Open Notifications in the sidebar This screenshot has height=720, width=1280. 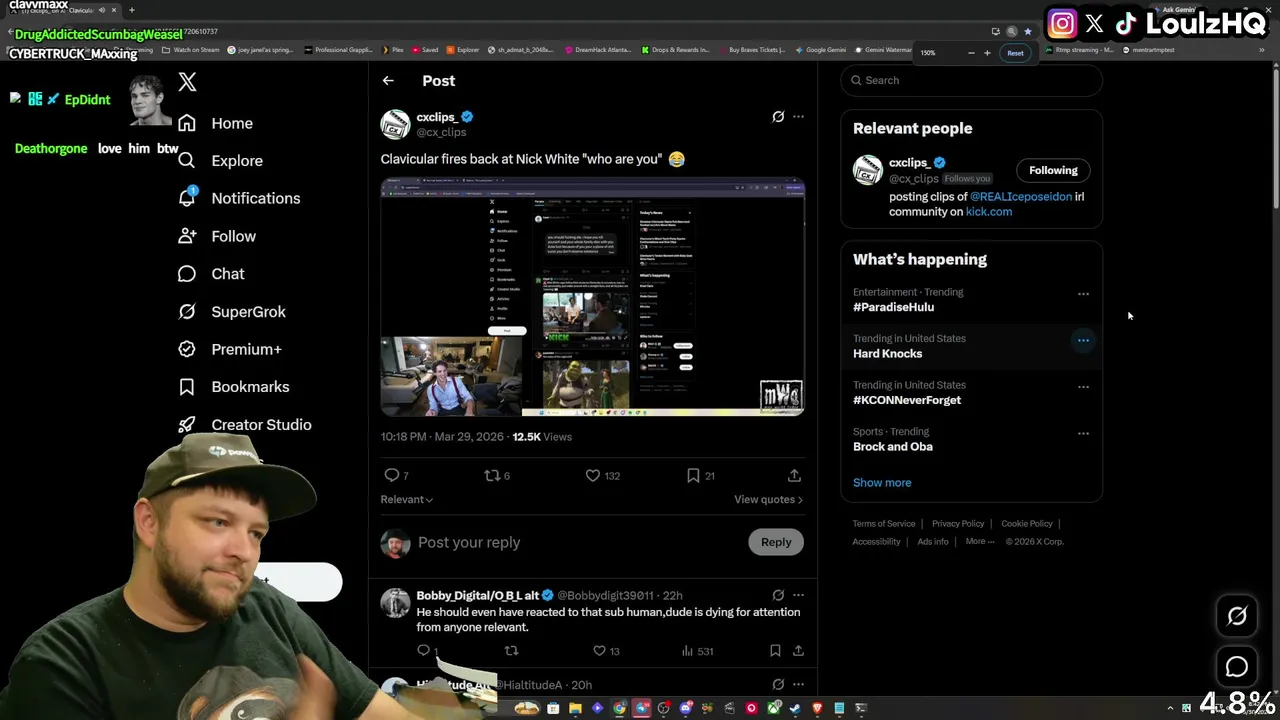click(x=238, y=198)
